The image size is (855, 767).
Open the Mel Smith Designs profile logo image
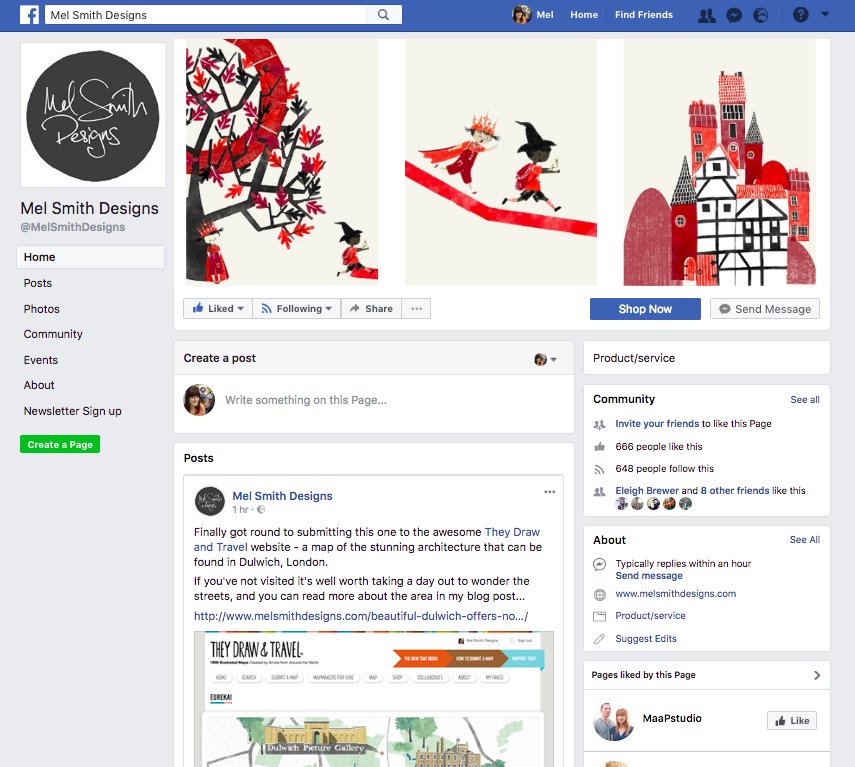point(93,115)
